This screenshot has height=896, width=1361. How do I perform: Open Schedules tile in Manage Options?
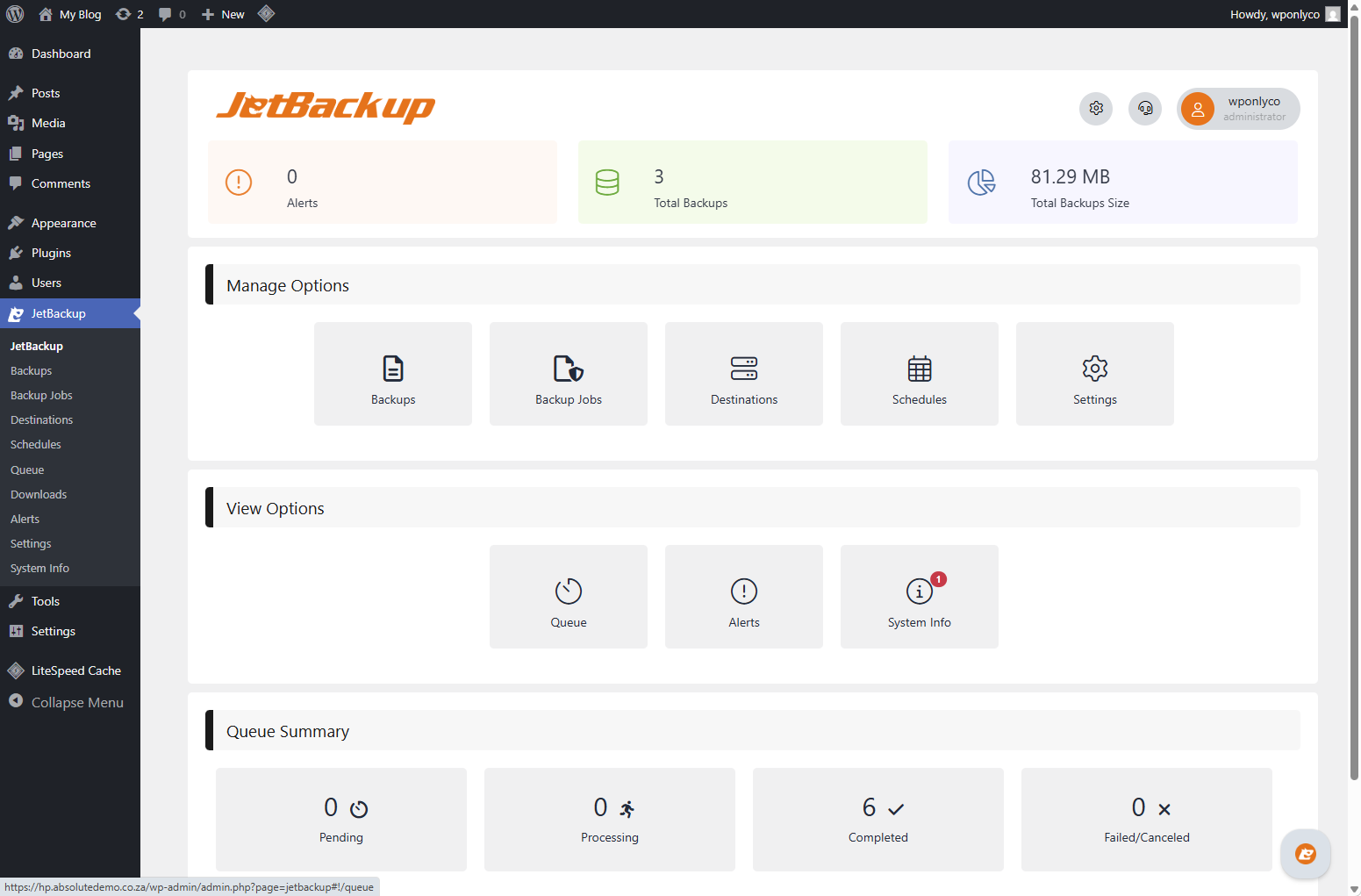[920, 374]
